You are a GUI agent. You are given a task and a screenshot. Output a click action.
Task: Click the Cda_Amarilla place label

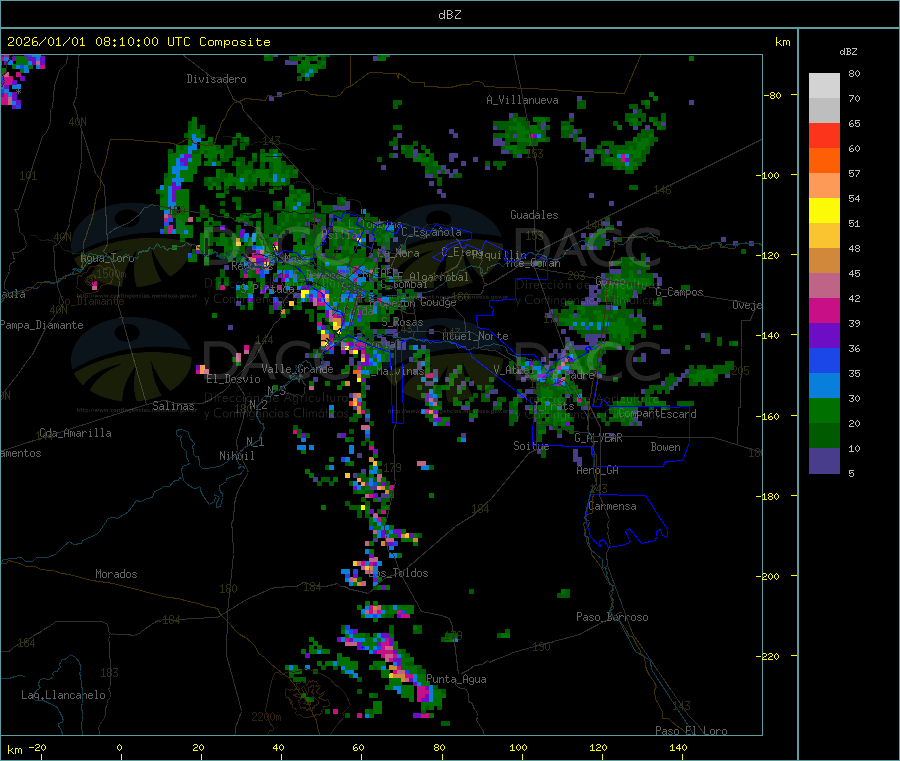[x=75, y=433]
